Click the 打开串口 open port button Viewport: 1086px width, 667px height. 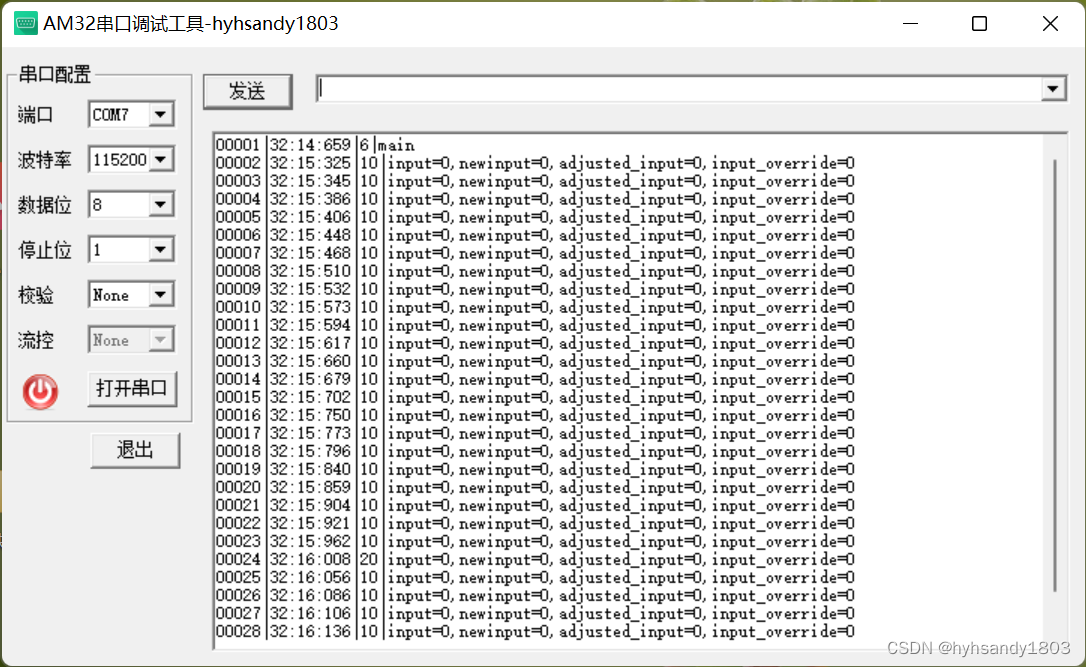(x=132, y=389)
